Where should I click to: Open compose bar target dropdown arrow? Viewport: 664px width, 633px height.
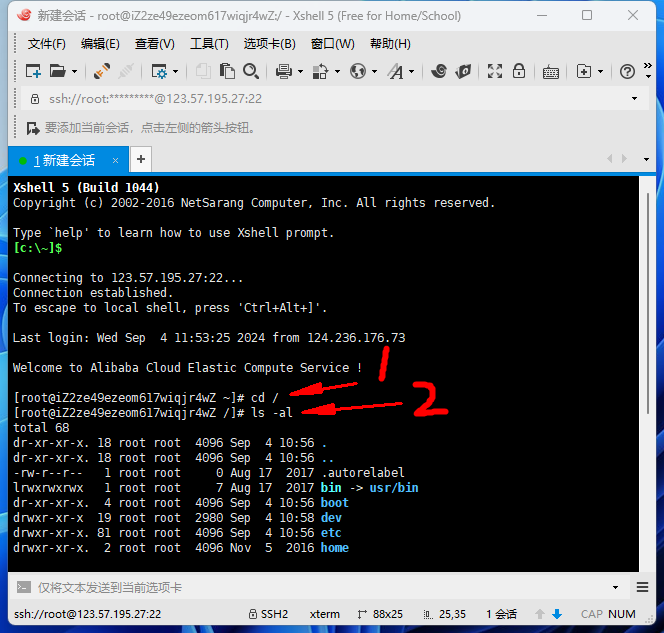615,587
